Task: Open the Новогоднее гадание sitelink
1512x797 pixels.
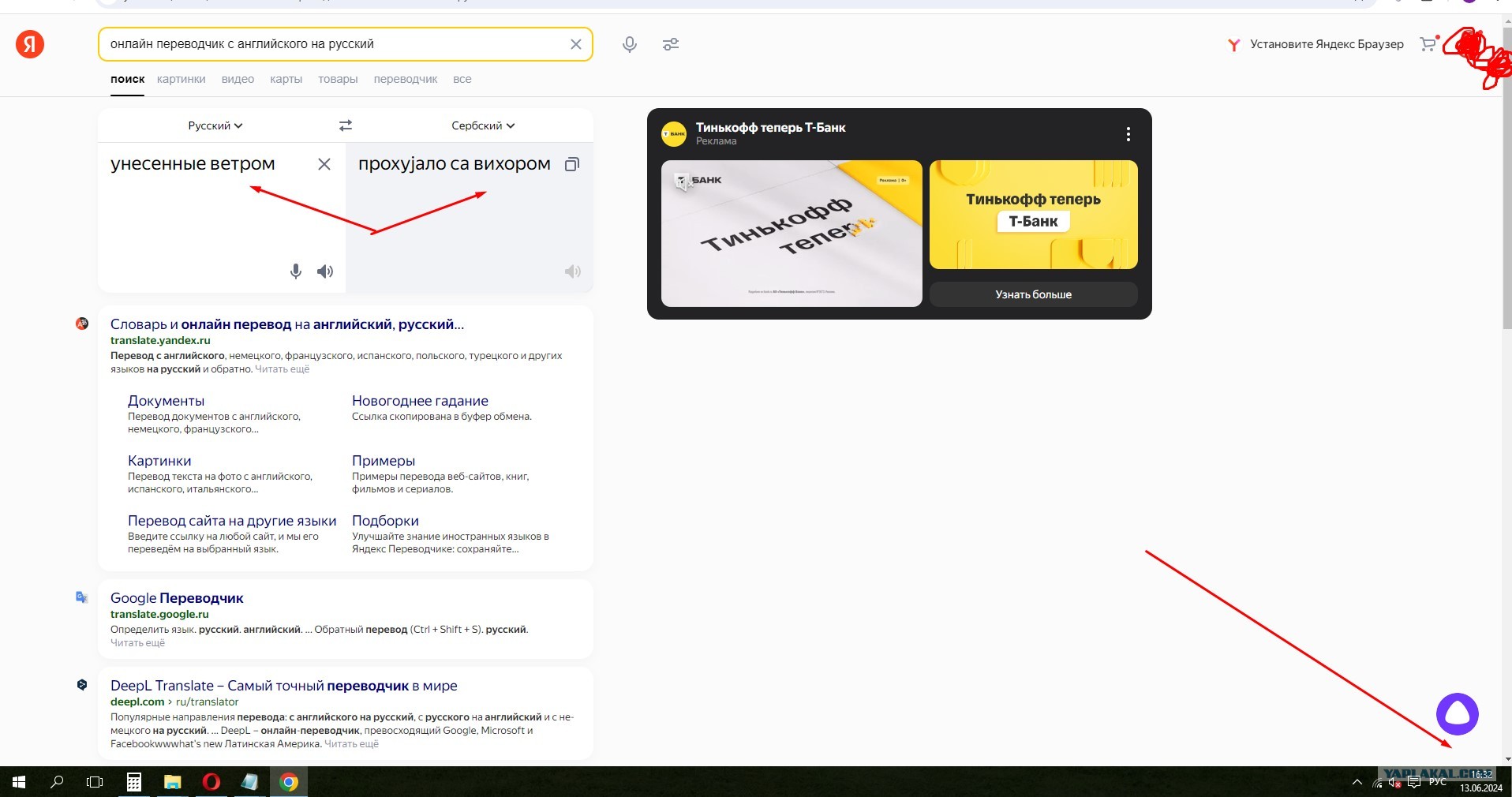Action: pos(420,401)
